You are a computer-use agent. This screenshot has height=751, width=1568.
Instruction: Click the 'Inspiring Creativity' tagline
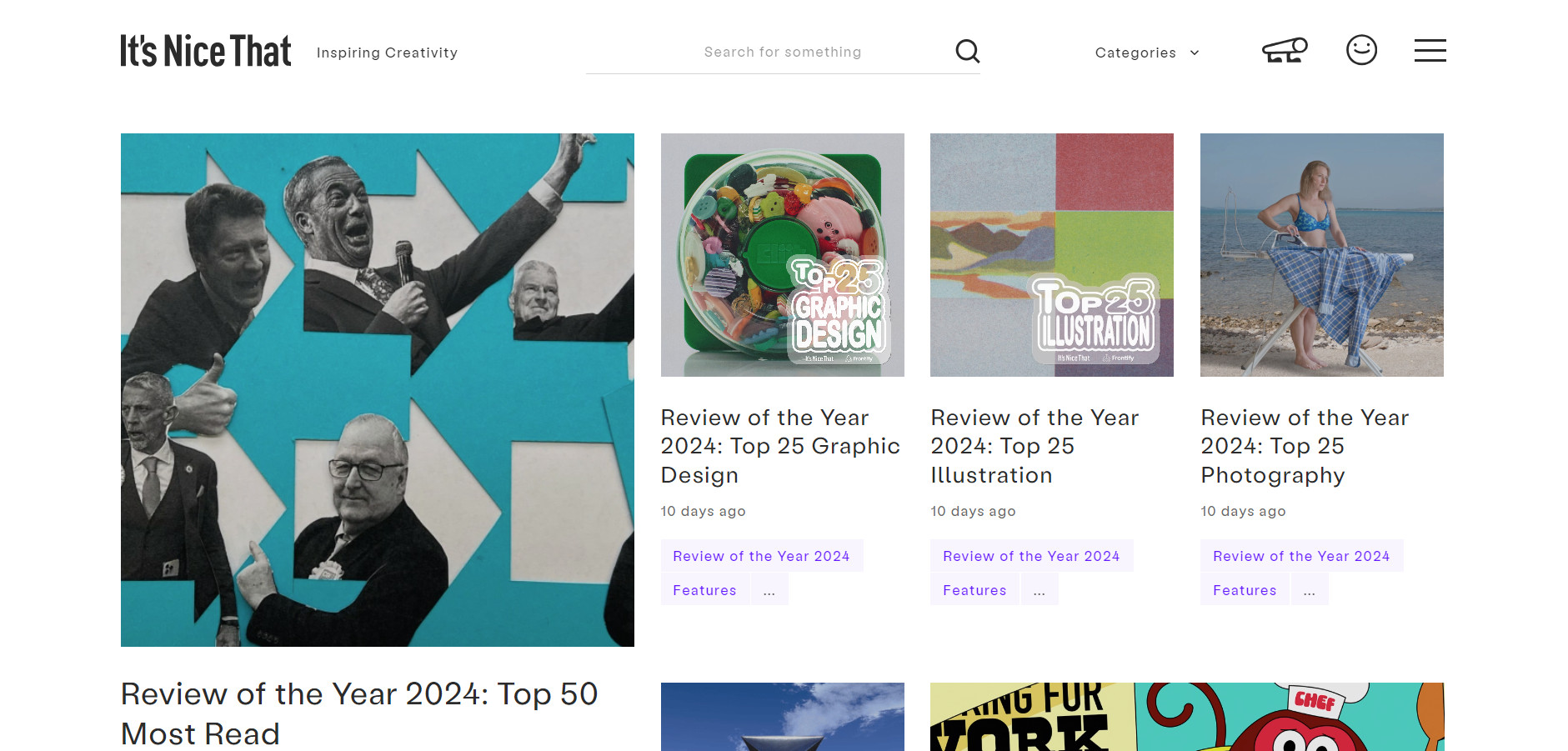pyautogui.click(x=387, y=53)
